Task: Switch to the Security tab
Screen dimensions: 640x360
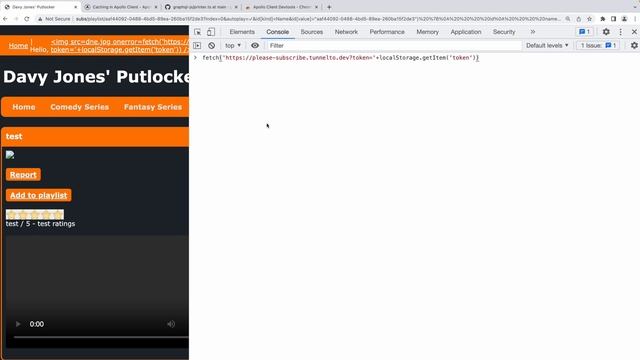Action: tap(504, 32)
